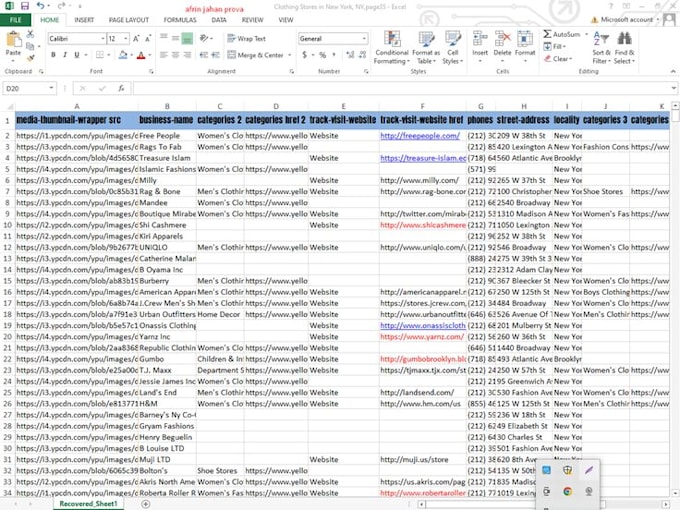The height and width of the screenshot is (510, 680).
Task: Toggle Wrap Text
Action: (x=246, y=39)
